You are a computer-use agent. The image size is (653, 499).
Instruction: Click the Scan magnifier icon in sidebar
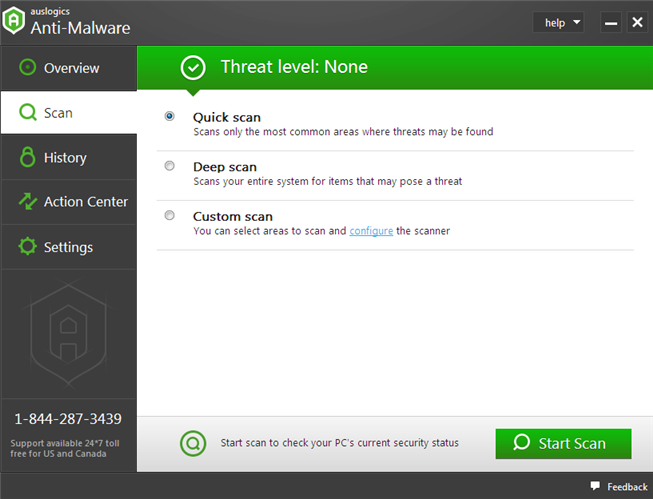tap(27, 113)
